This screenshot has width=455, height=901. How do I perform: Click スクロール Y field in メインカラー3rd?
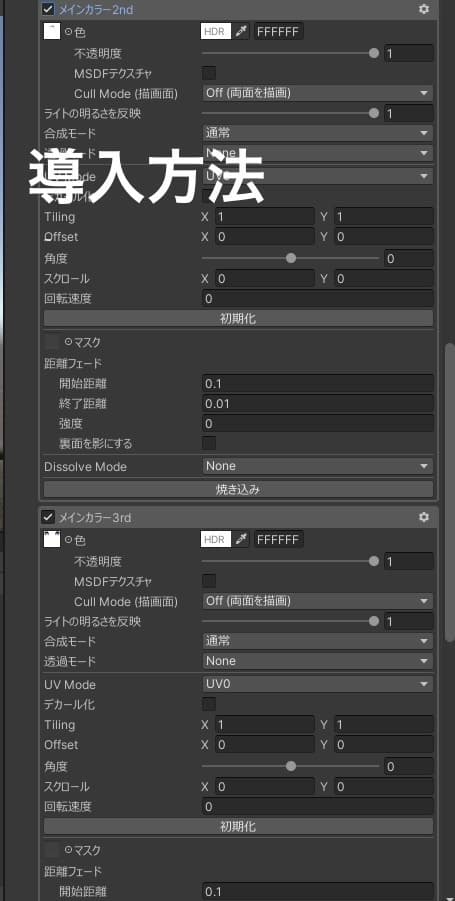pyautogui.click(x=384, y=786)
